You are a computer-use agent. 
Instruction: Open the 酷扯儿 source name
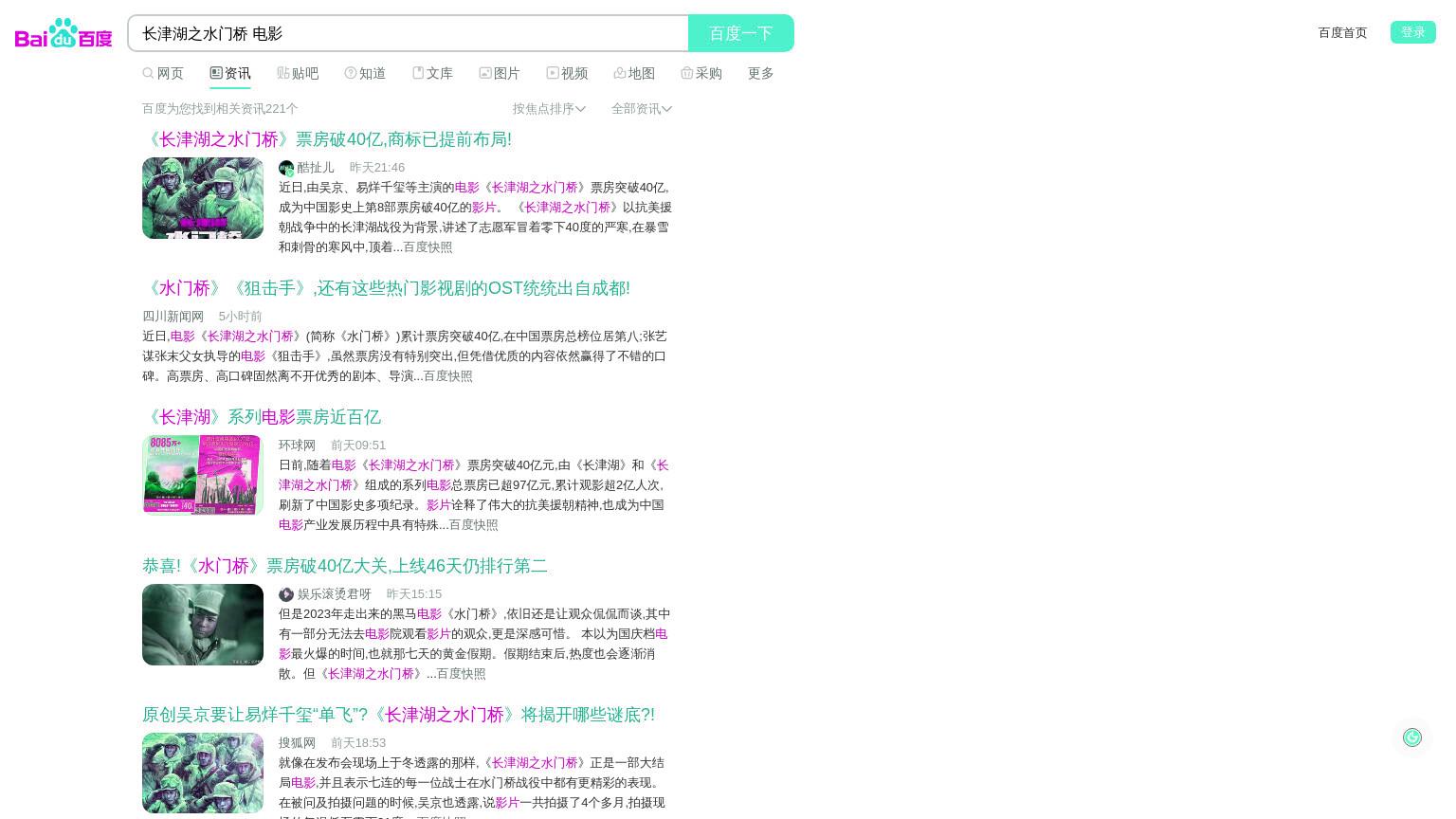(x=316, y=167)
